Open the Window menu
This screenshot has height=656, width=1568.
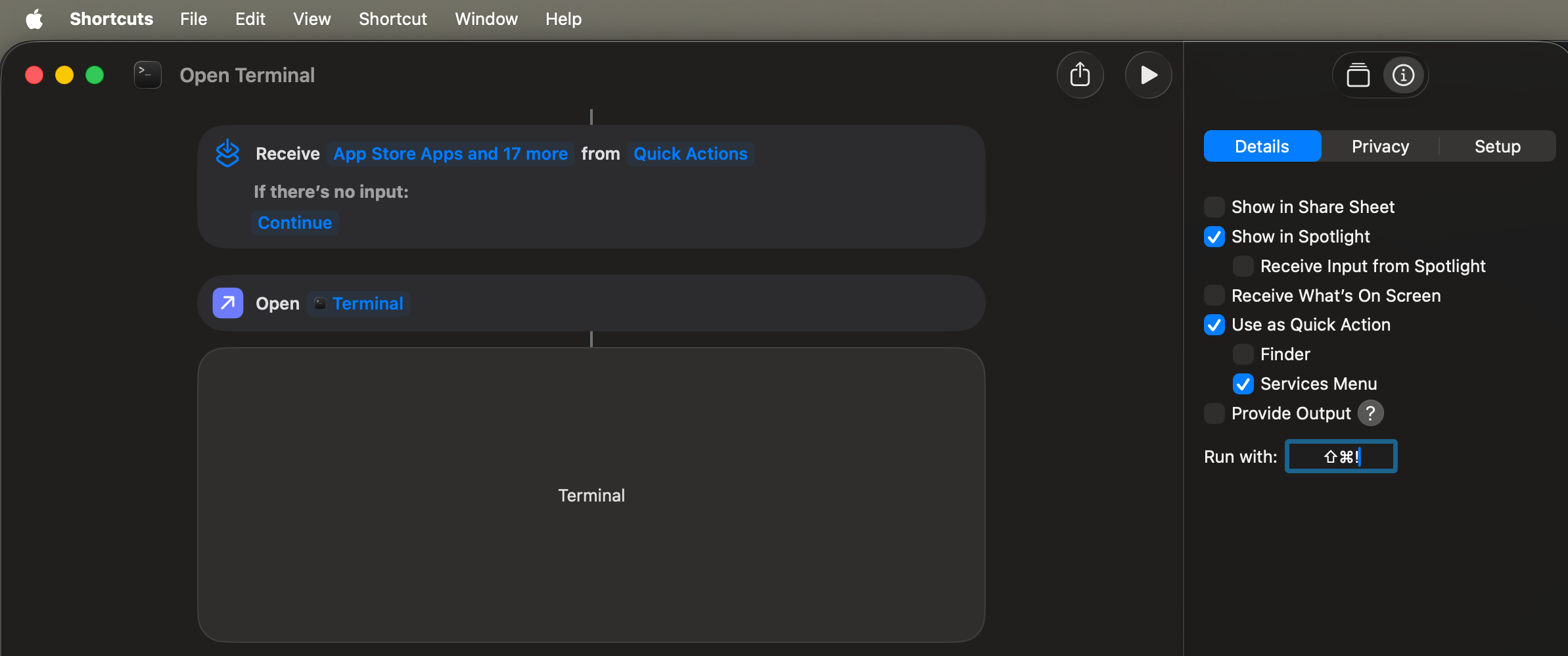pos(486,19)
